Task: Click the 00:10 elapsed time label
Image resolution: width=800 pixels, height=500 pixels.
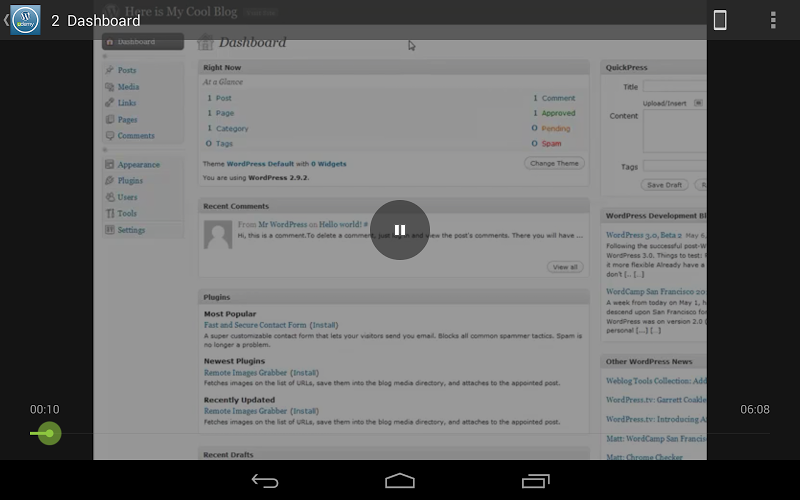Action: point(44,409)
